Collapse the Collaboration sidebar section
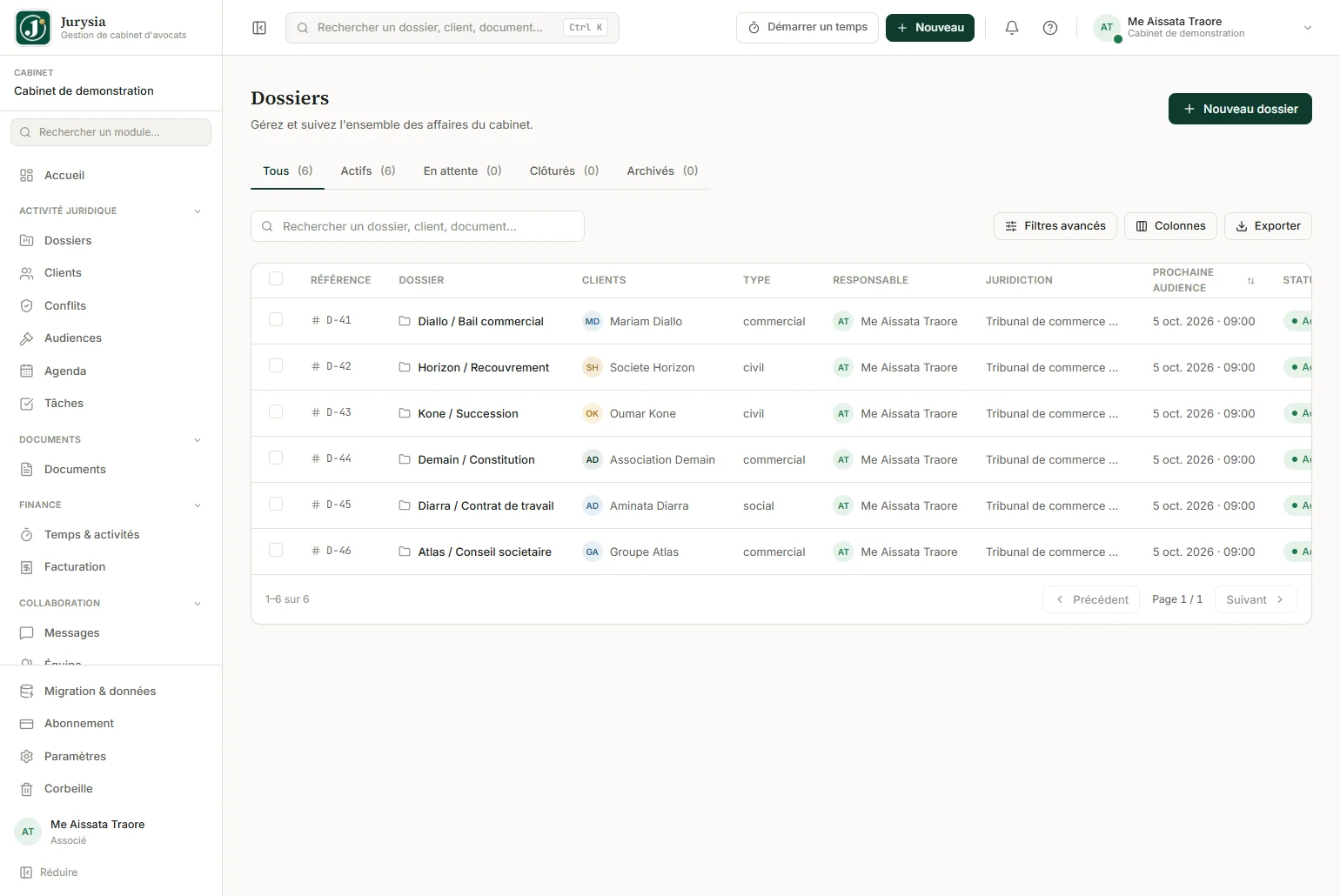 (x=198, y=604)
